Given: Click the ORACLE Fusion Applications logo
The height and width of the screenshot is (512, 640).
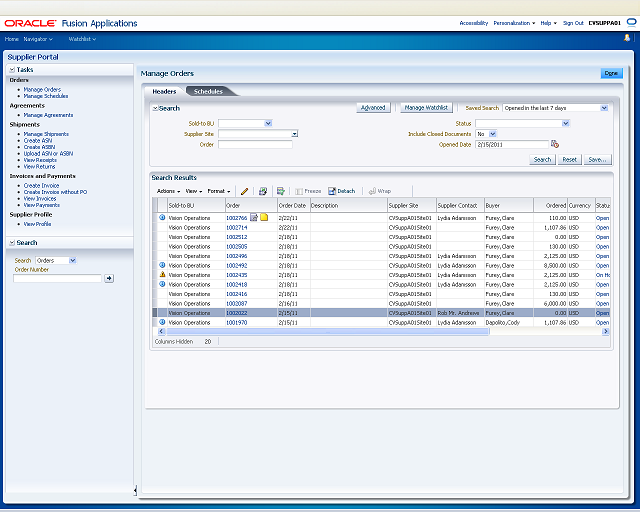Looking at the screenshot, I should click(71, 23).
